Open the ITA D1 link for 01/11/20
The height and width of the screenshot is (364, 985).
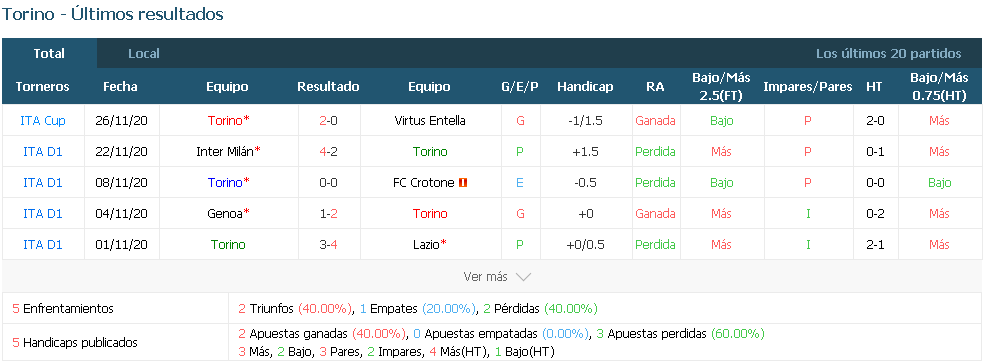[43, 244]
